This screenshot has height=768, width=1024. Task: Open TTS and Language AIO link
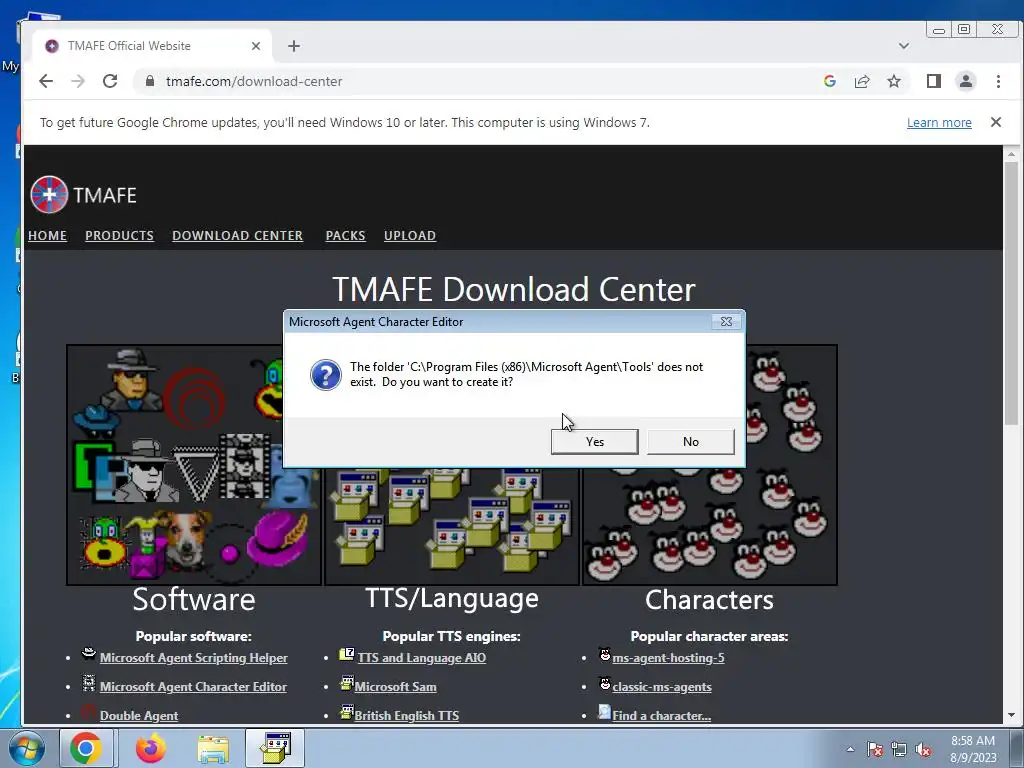(421, 658)
